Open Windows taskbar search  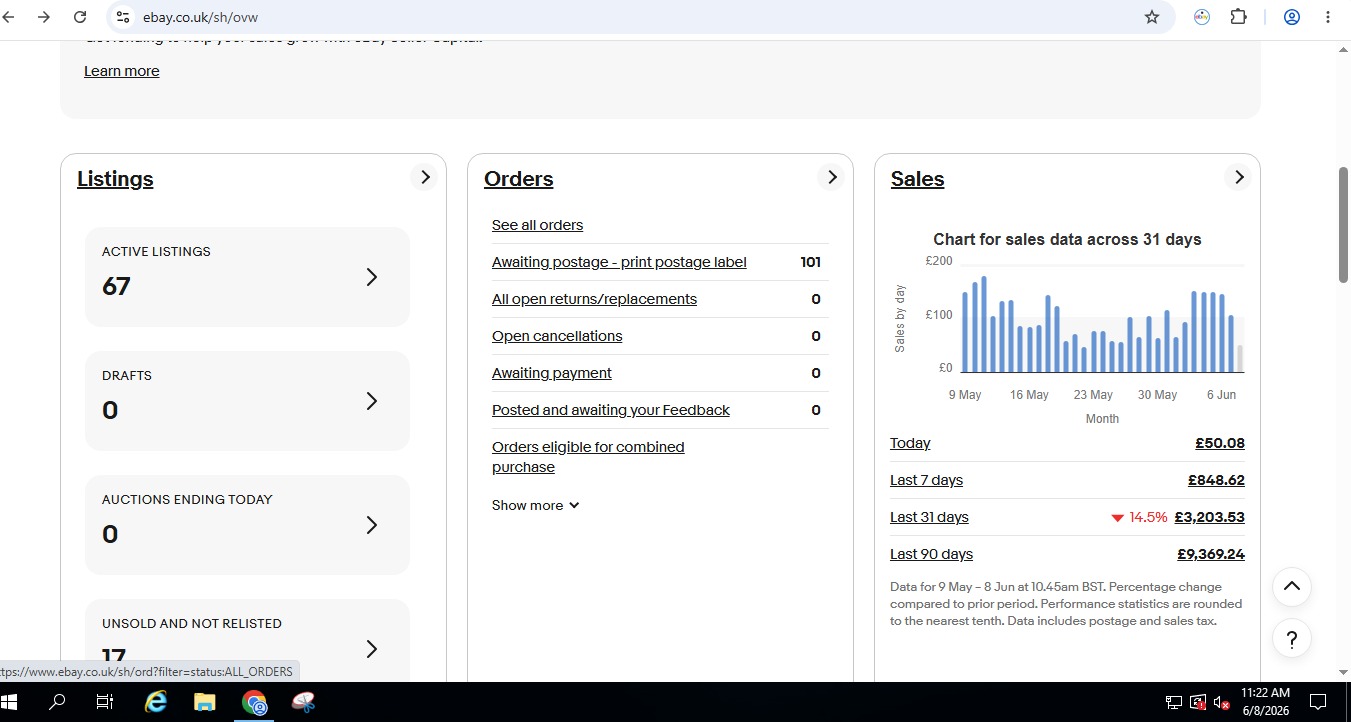pyautogui.click(x=57, y=702)
